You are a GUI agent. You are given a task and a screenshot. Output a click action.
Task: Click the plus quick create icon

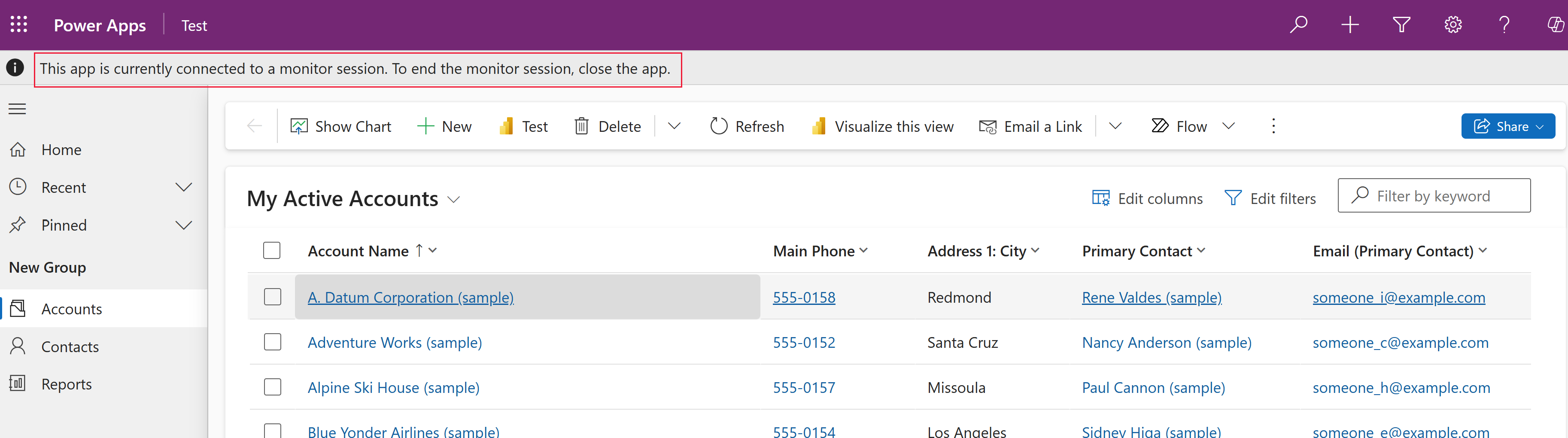1349,24
